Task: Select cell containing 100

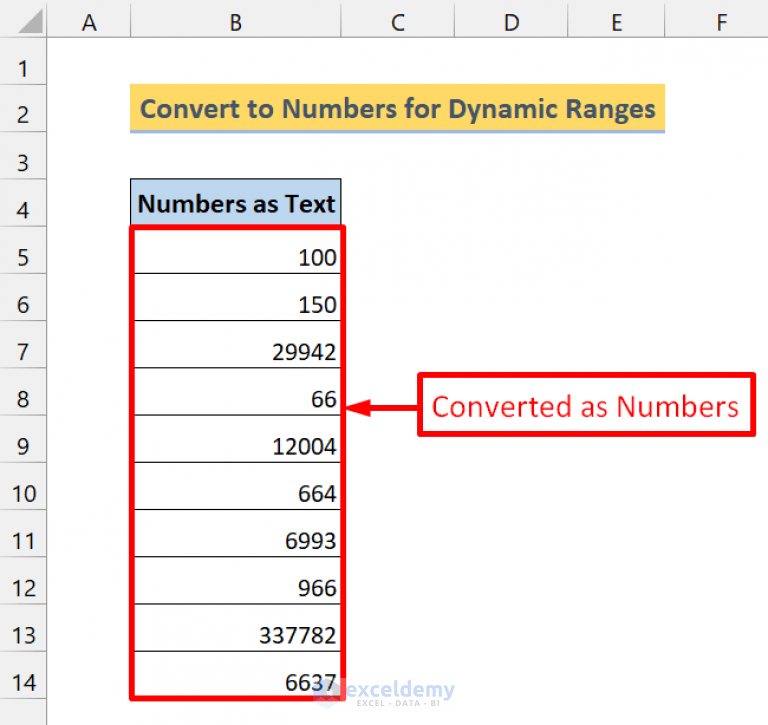Action: tap(236, 250)
